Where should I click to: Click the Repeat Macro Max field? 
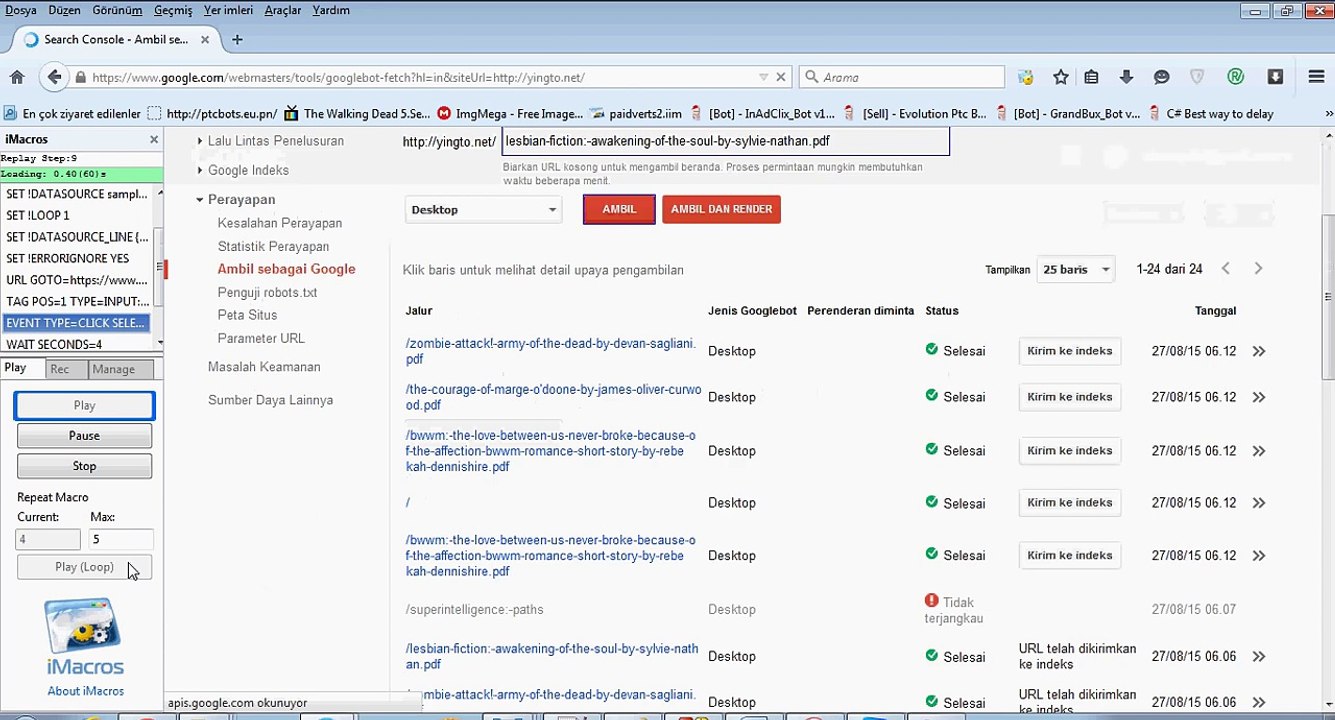click(x=121, y=539)
